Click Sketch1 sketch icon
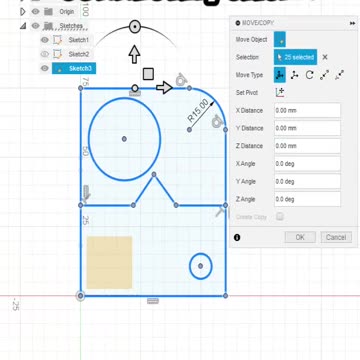 (x=58, y=40)
